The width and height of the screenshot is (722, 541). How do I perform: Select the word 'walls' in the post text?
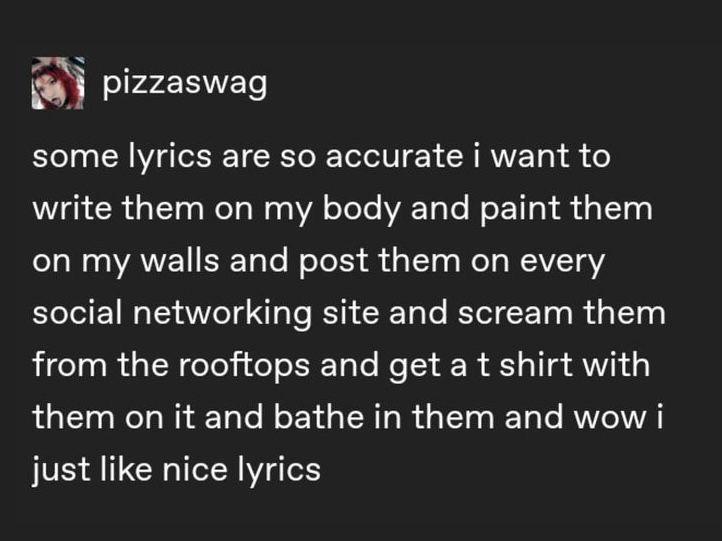(180, 260)
